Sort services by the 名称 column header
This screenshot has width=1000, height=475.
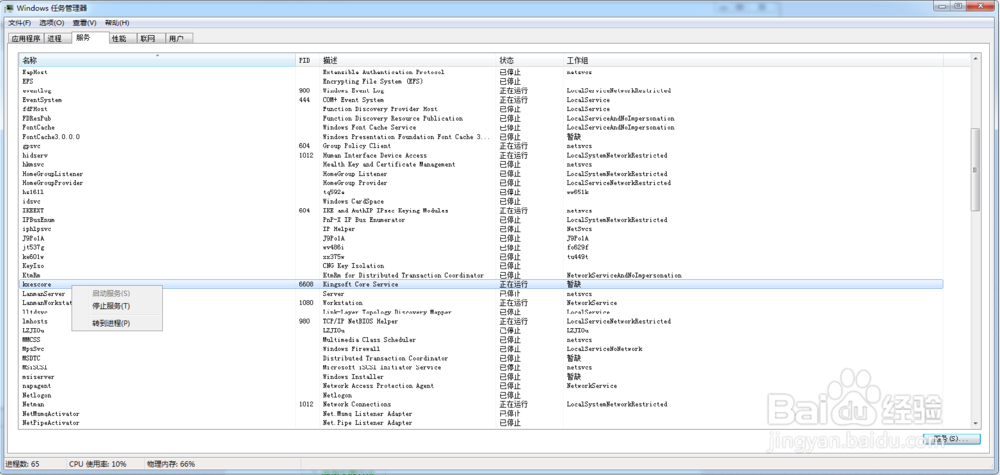pos(157,61)
